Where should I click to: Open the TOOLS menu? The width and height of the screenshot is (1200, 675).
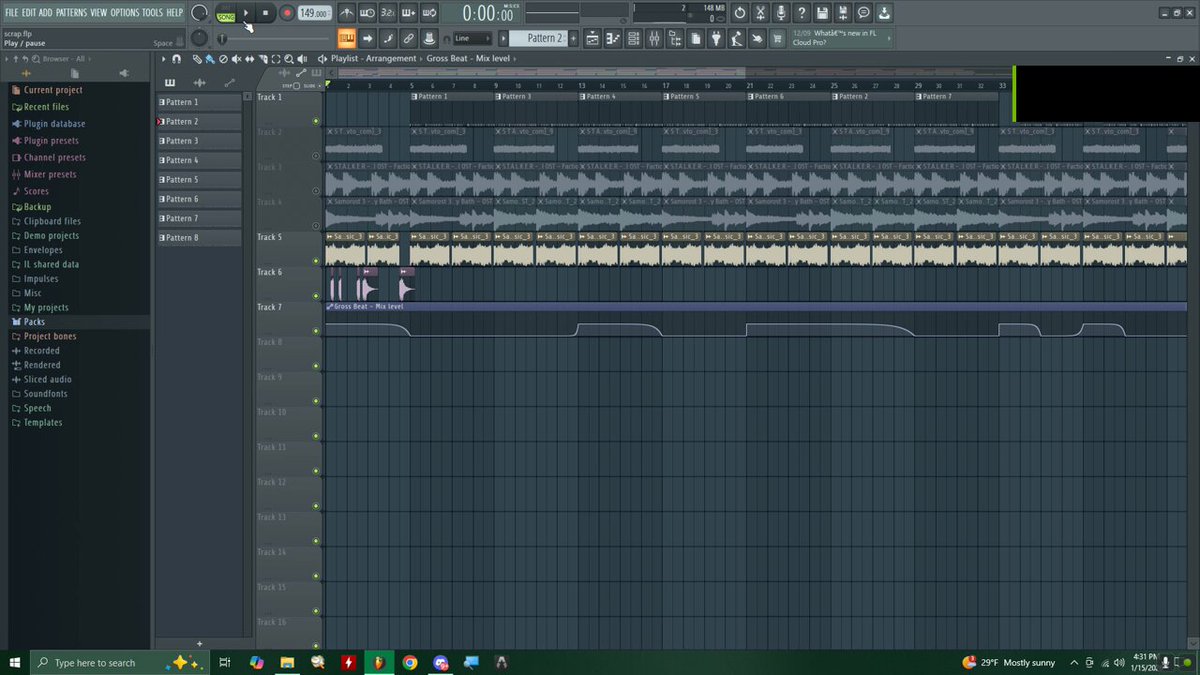[x=152, y=12]
